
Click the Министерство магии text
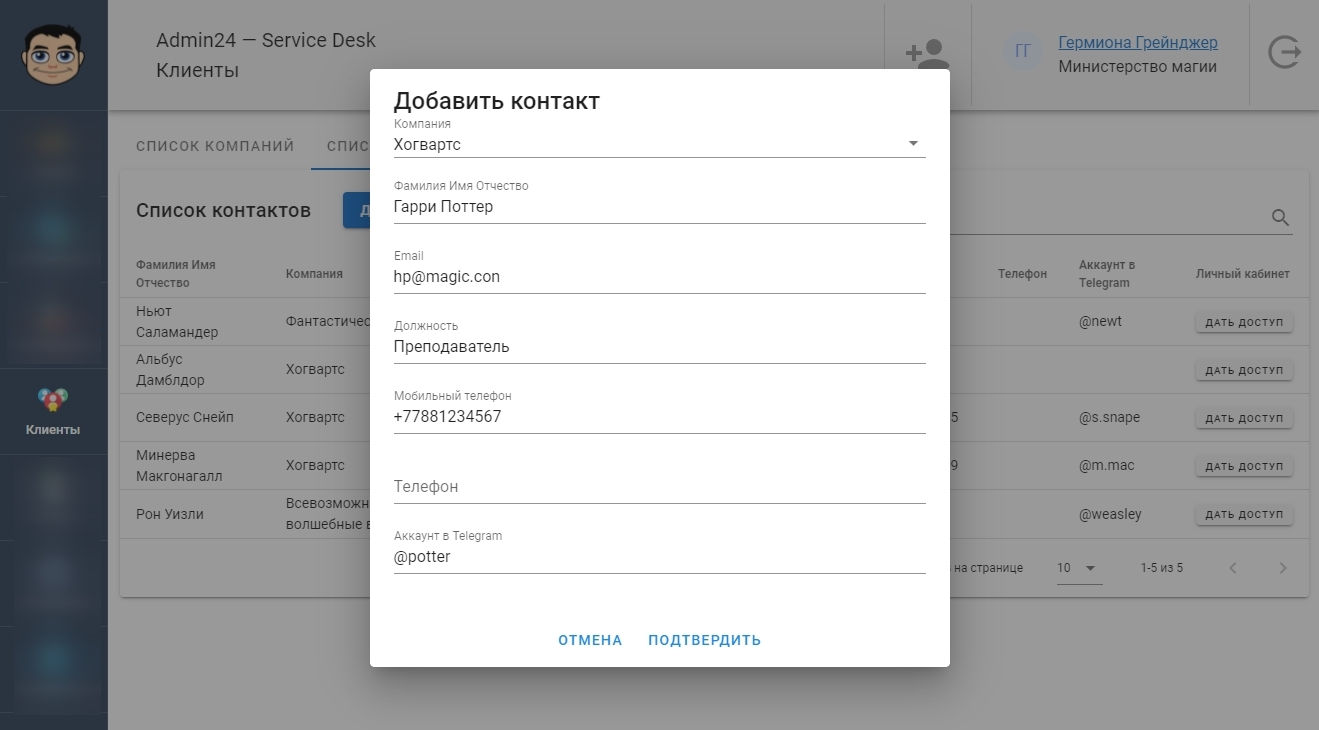coord(1138,67)
